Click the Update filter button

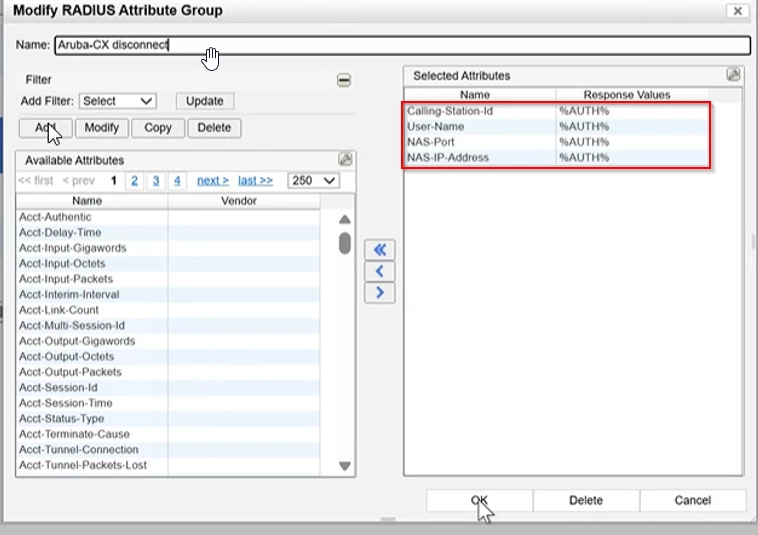tap(205, 101)
